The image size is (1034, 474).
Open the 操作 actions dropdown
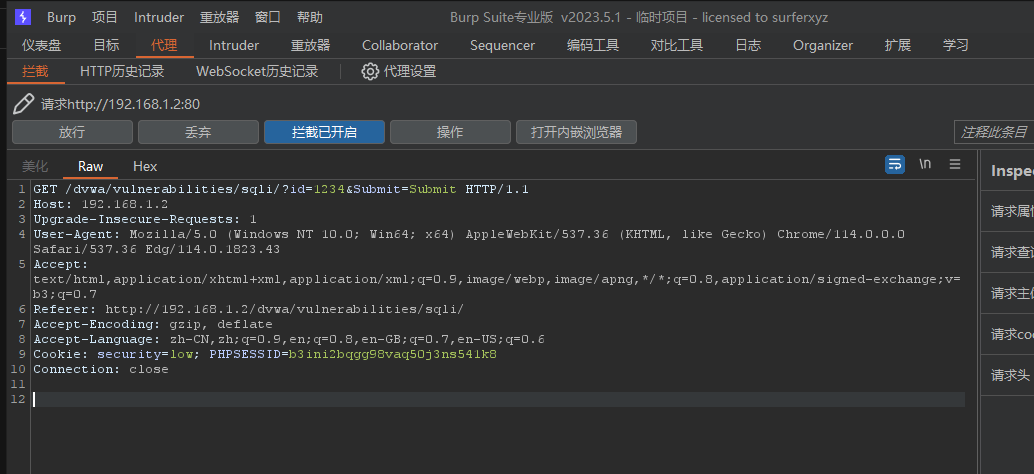[x=450, y=132]
